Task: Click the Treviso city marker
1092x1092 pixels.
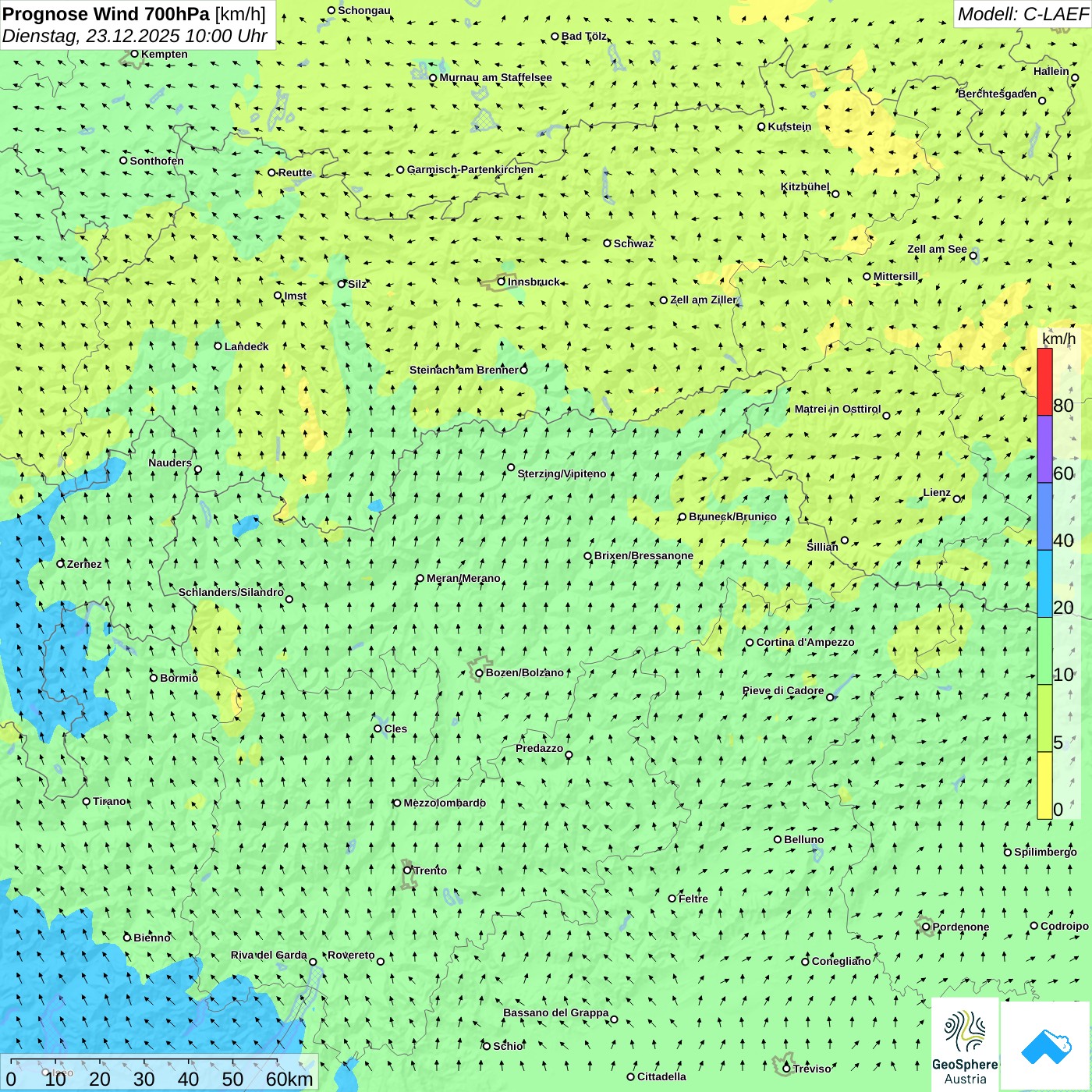Action: point(786,1069)
